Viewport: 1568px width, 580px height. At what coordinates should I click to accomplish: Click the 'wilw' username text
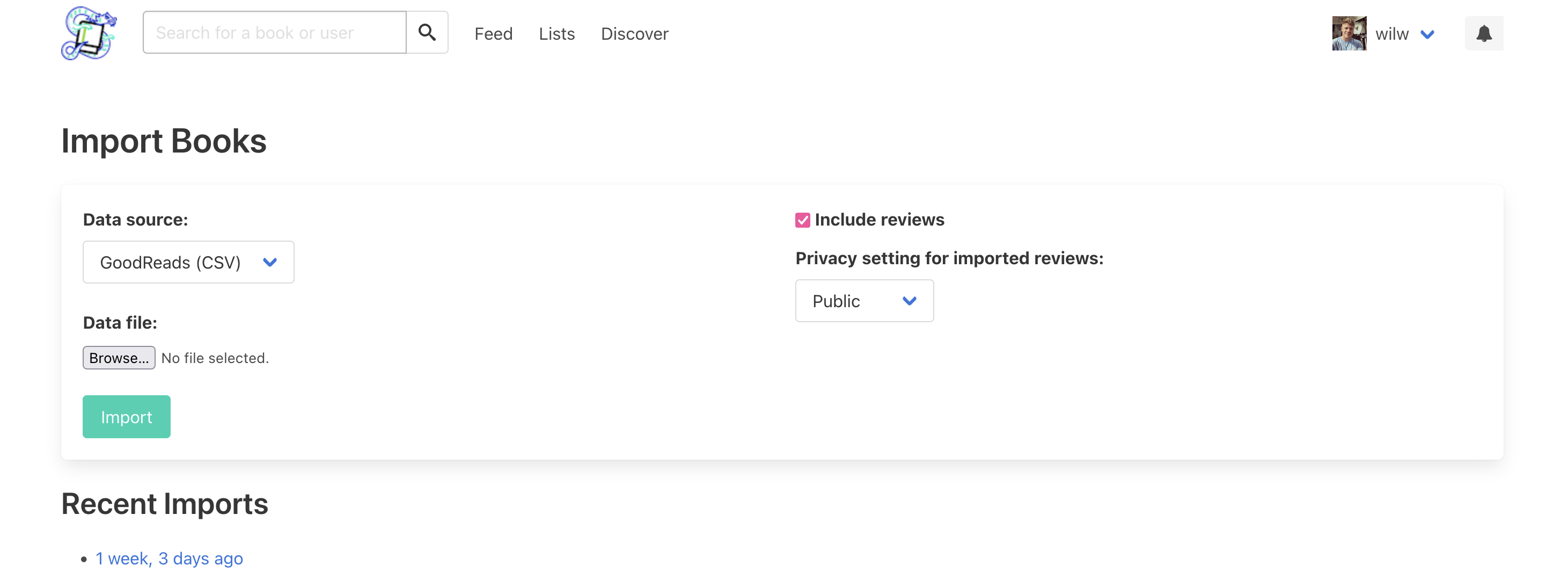[x=1392, y=33]
